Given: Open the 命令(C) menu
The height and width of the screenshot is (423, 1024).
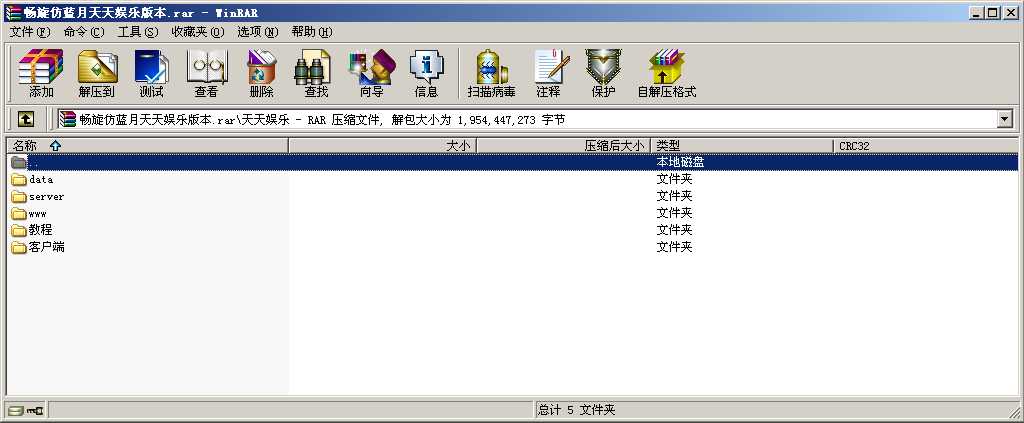Looking at the screenshot, I should point(84,31).
